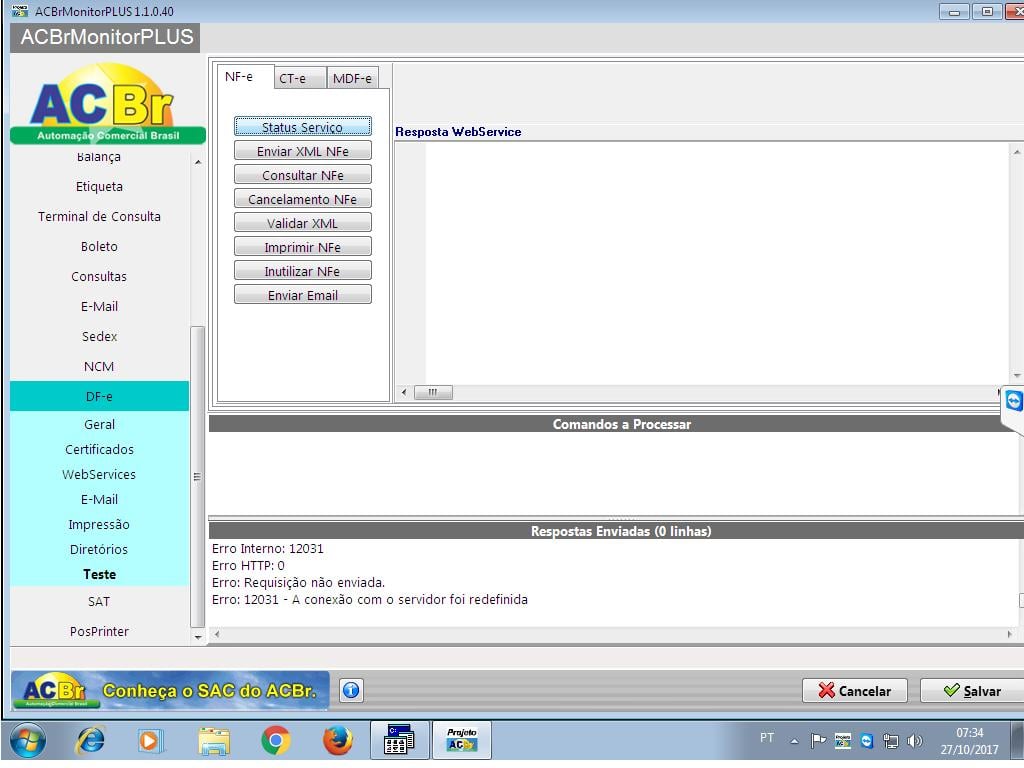Select Terminal de Consulta in sidebar
1024x768 pixels.
pos(99,217)
